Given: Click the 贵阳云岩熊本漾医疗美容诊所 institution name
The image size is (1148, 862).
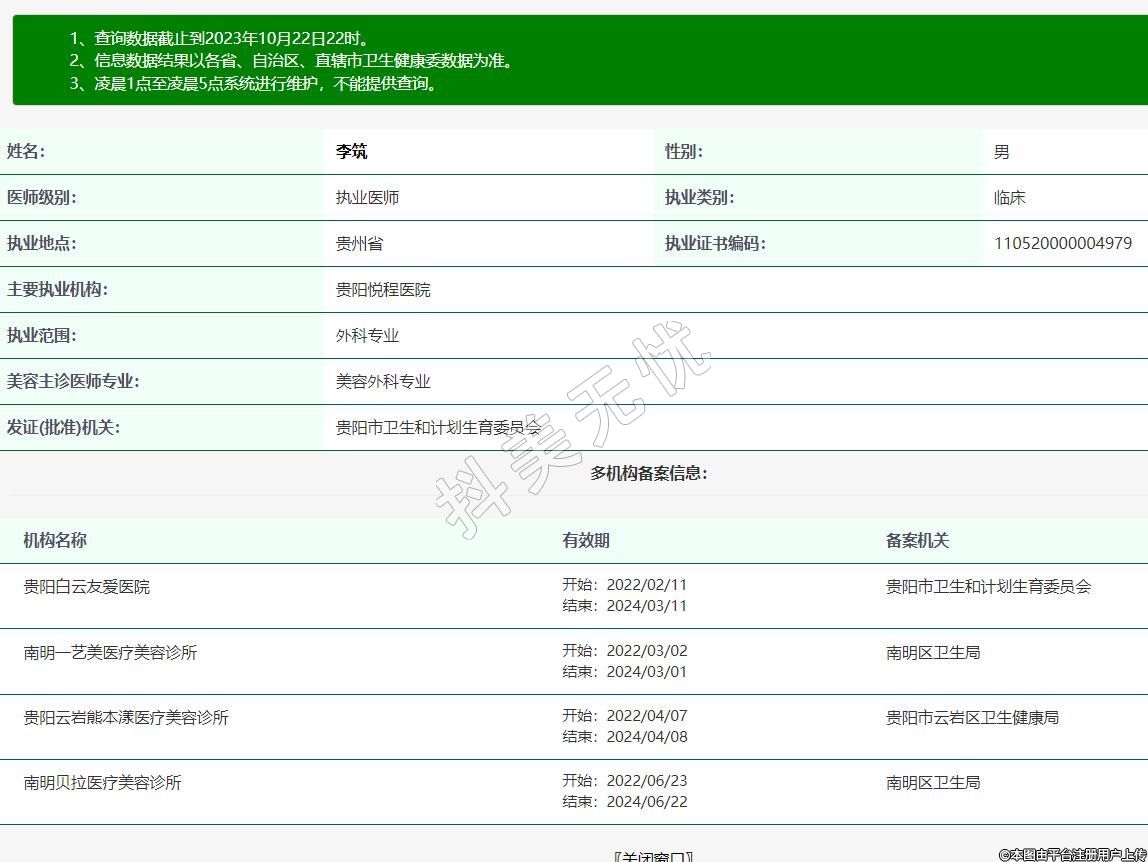Looking at the screenshot, I should (x=126, y=718).
